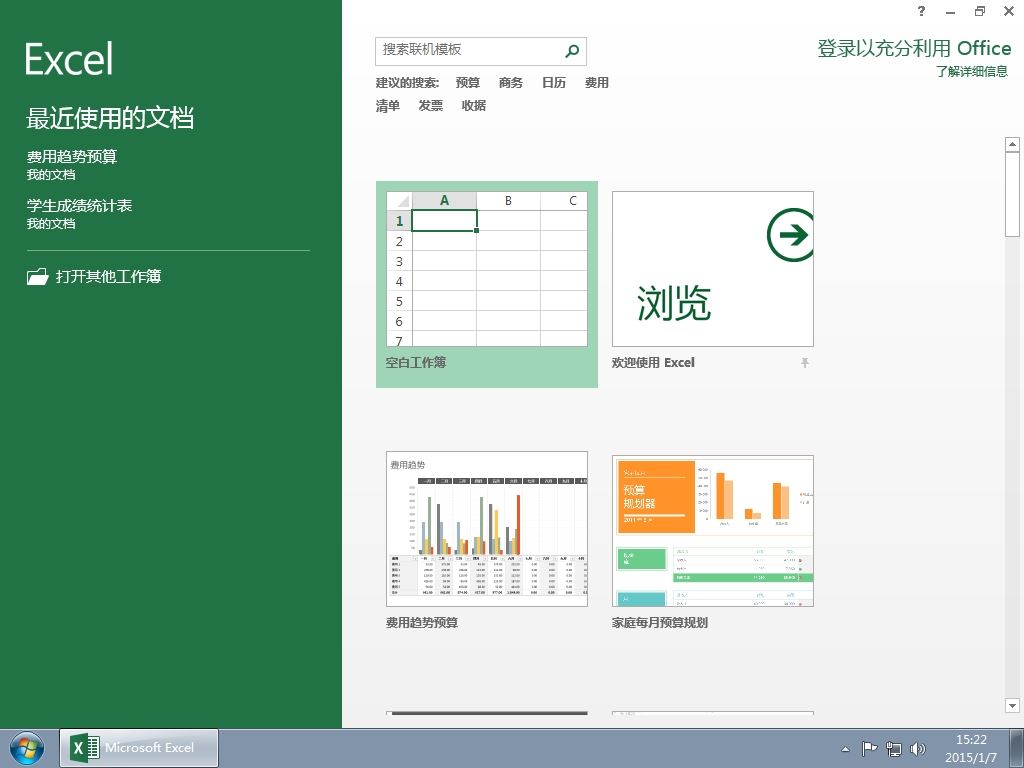Select suggested search 商务
The height and width of the screenshot is (768, 1024).
click(x=511, y=83)
